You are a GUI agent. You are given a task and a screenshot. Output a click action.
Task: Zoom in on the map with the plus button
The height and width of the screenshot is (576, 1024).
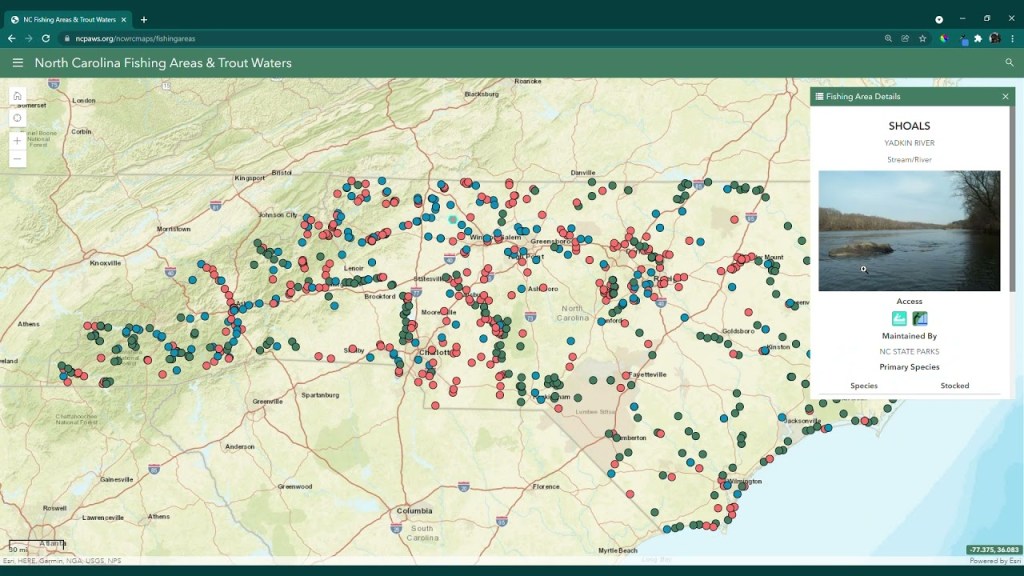click(17, 141)
